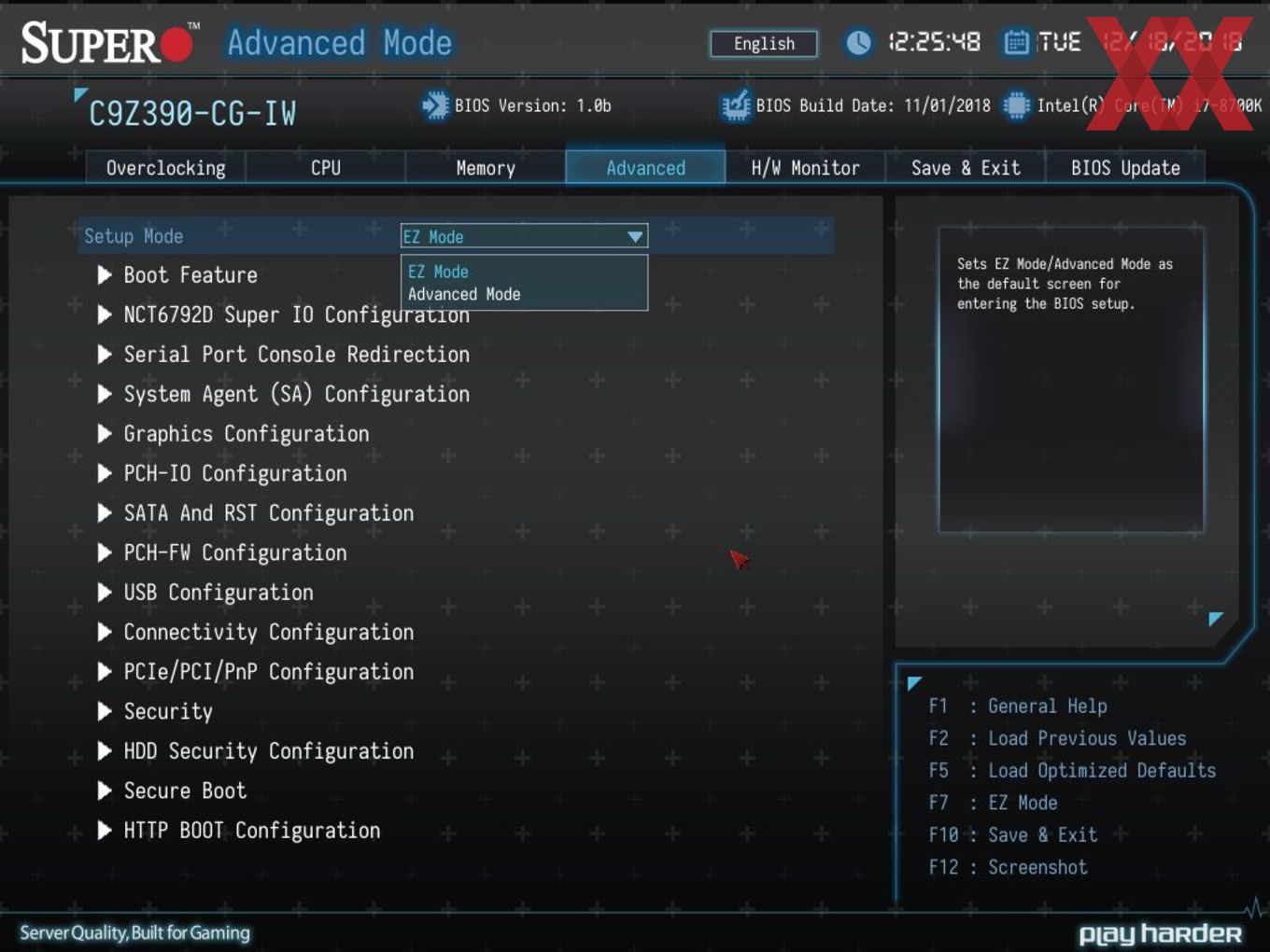Image resolution: width=1270 pixels, height=952 pixels.
Task: Click the F1 General Help shortcut
Action: pos(1018,707)
